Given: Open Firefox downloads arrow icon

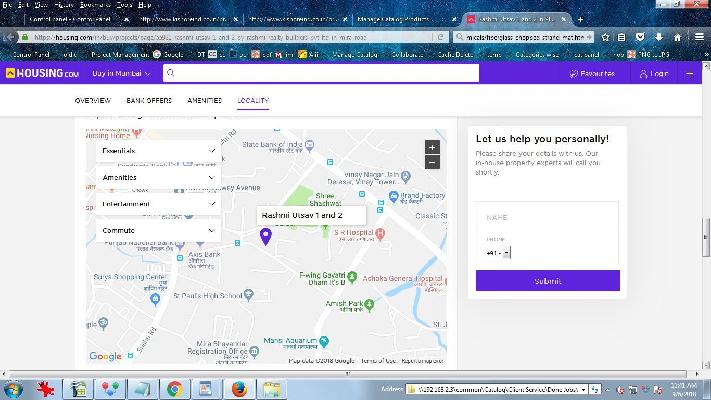Looking at the screenshot, I should [x=659, y=38].
